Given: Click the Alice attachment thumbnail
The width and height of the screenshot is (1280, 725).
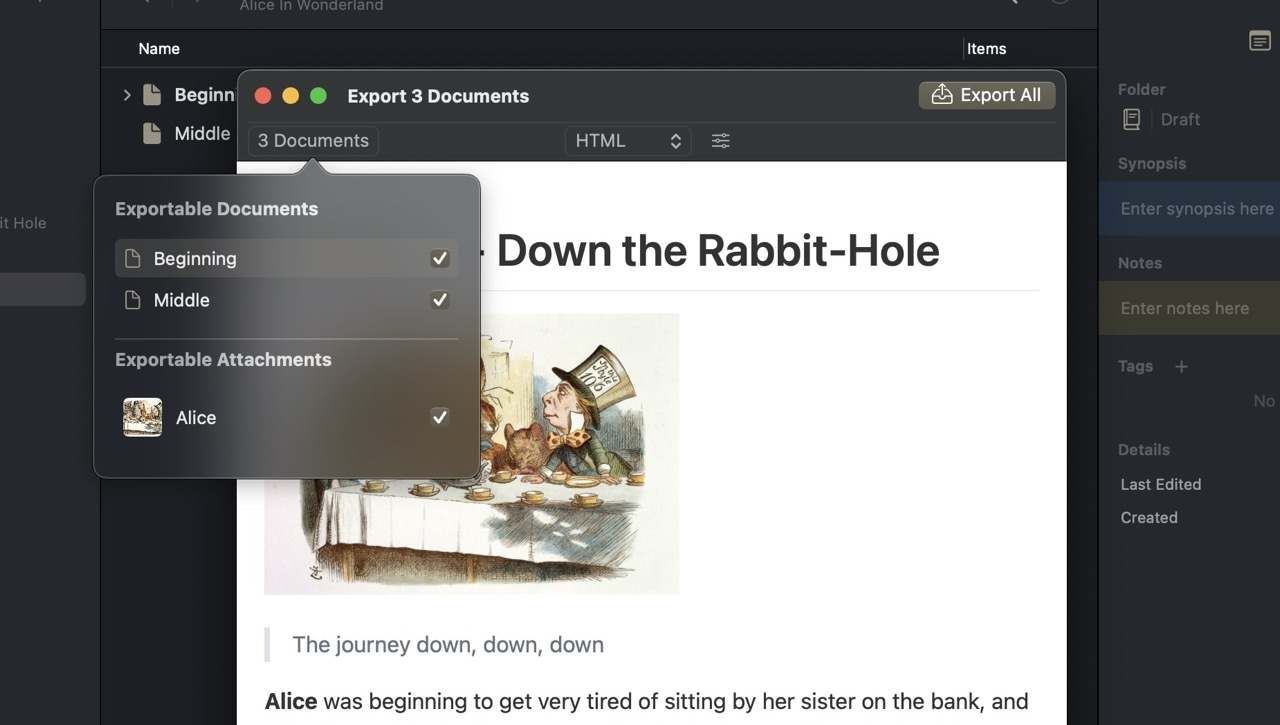Looking at the screenshot, I should click(142, 417).
